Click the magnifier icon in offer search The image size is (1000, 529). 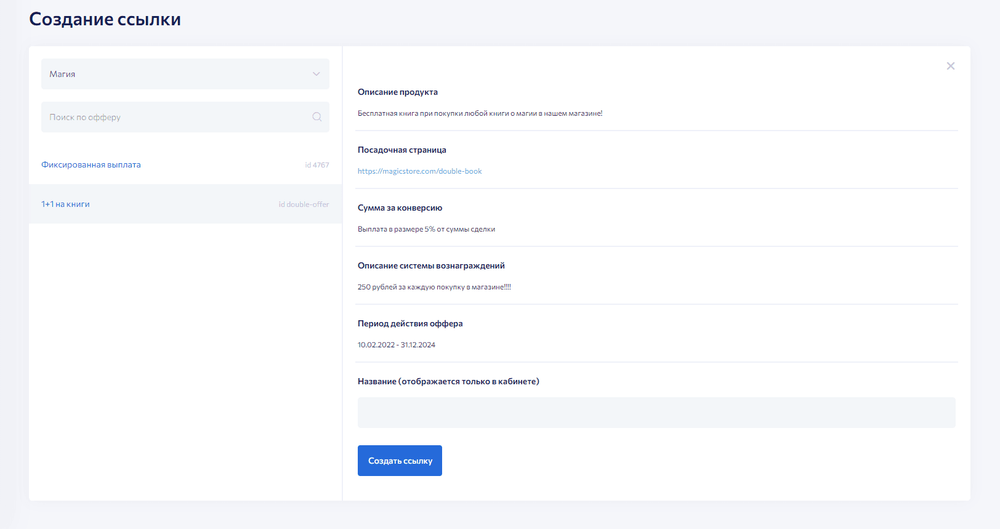click(x=317, y=117)
